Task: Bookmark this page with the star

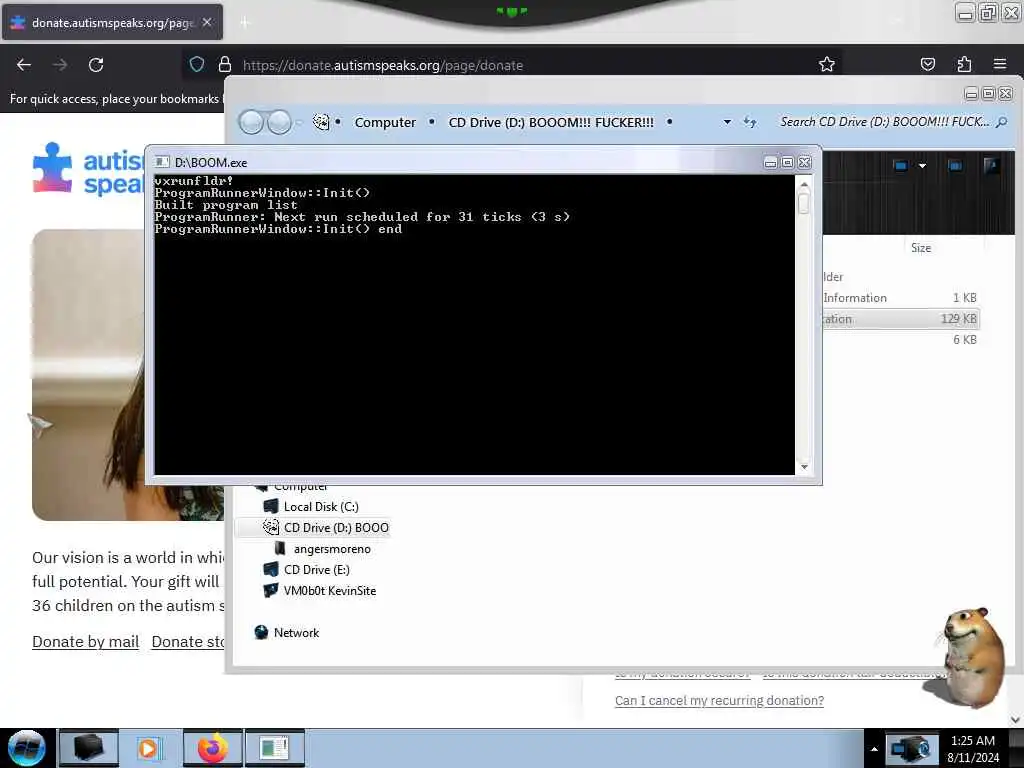Action: (x=827, y=64)
